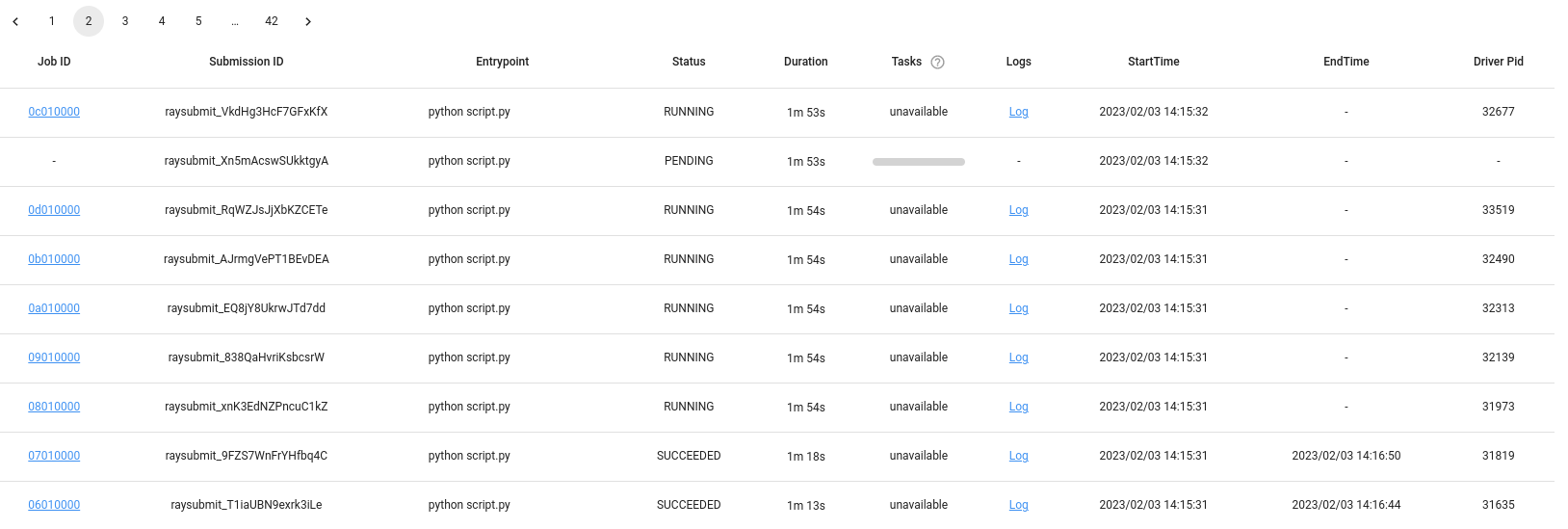View Log for job 08010000
The width and height of the screenshot is (1568, 529).
point(1019,407)
